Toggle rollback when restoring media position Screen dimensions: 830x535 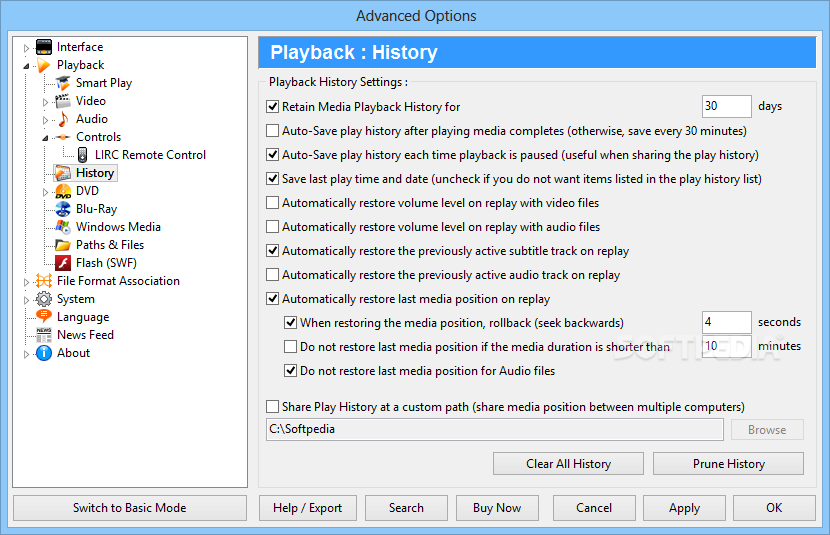point(290,323)
